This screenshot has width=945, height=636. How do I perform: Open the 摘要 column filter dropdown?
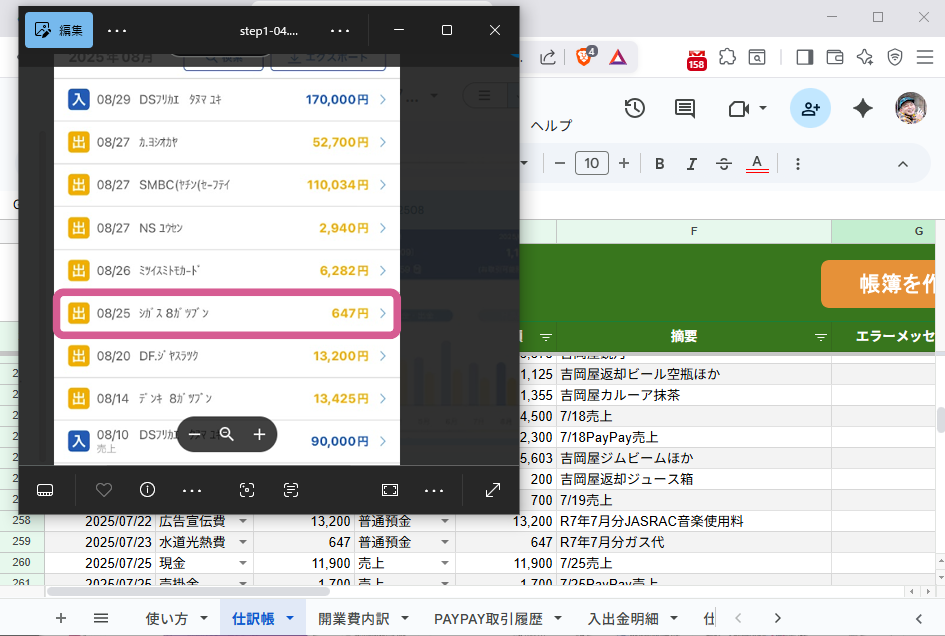click(x=821, y=336)
